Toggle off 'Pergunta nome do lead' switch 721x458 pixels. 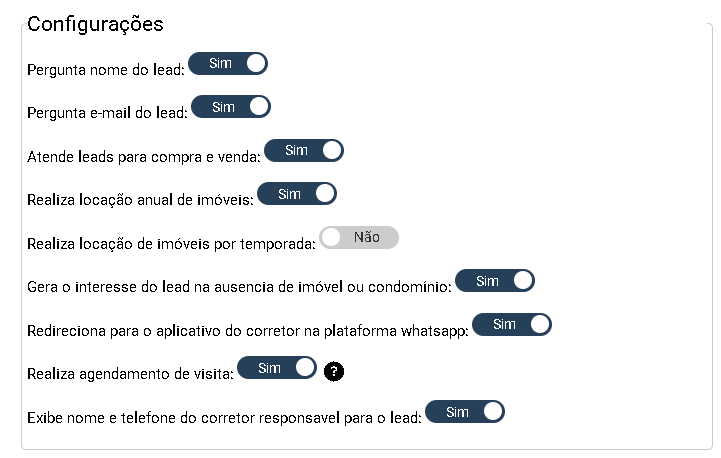point(228,64)
